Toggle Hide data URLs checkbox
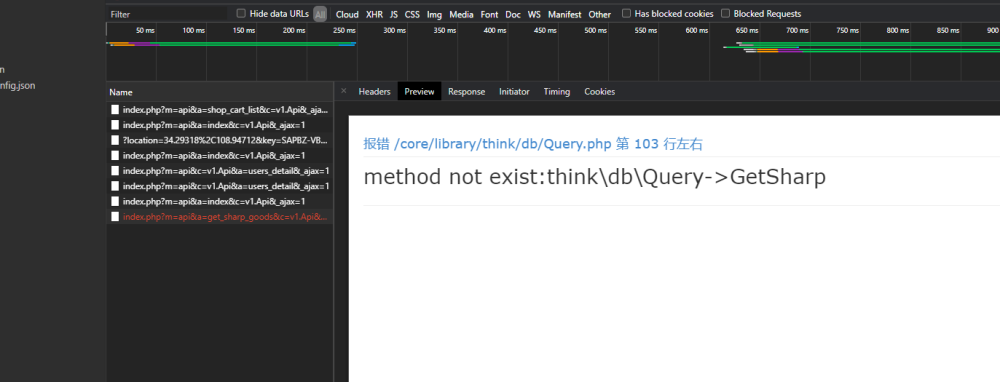Image resolution: width=1000 pixels, height=382 pixels. 241,13
